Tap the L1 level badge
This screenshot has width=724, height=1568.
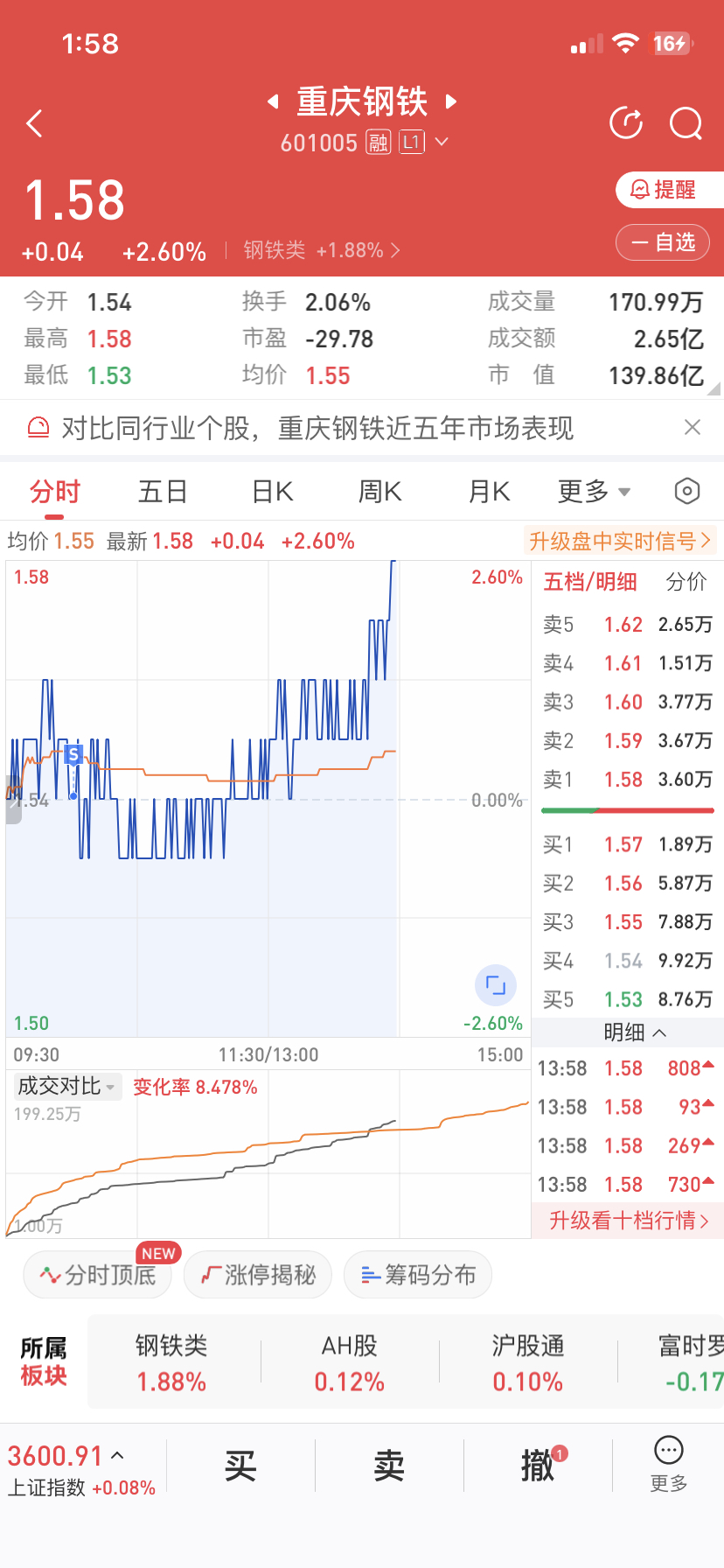(412, 142)
